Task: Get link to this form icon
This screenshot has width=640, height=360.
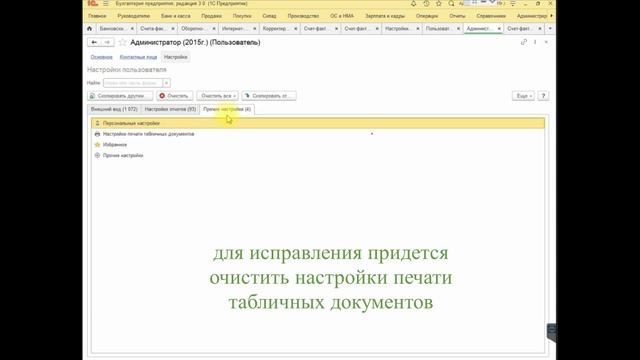Action: (x=524, y=42)
